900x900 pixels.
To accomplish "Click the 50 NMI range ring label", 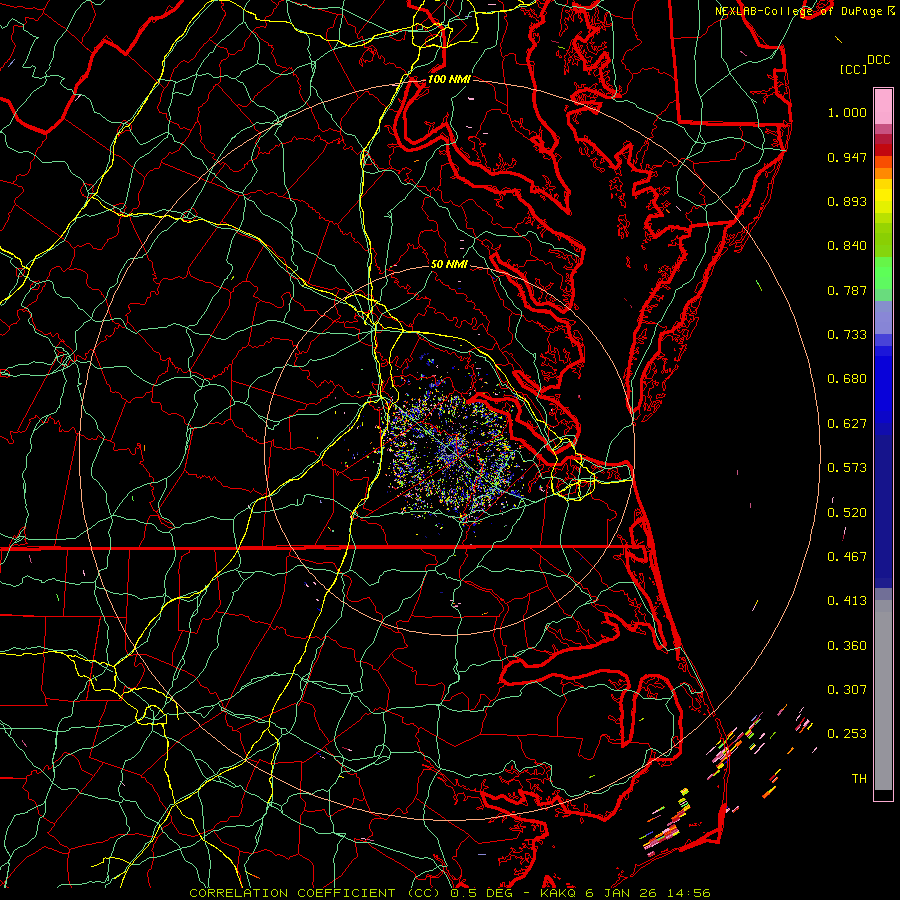I will pos(449,264).
